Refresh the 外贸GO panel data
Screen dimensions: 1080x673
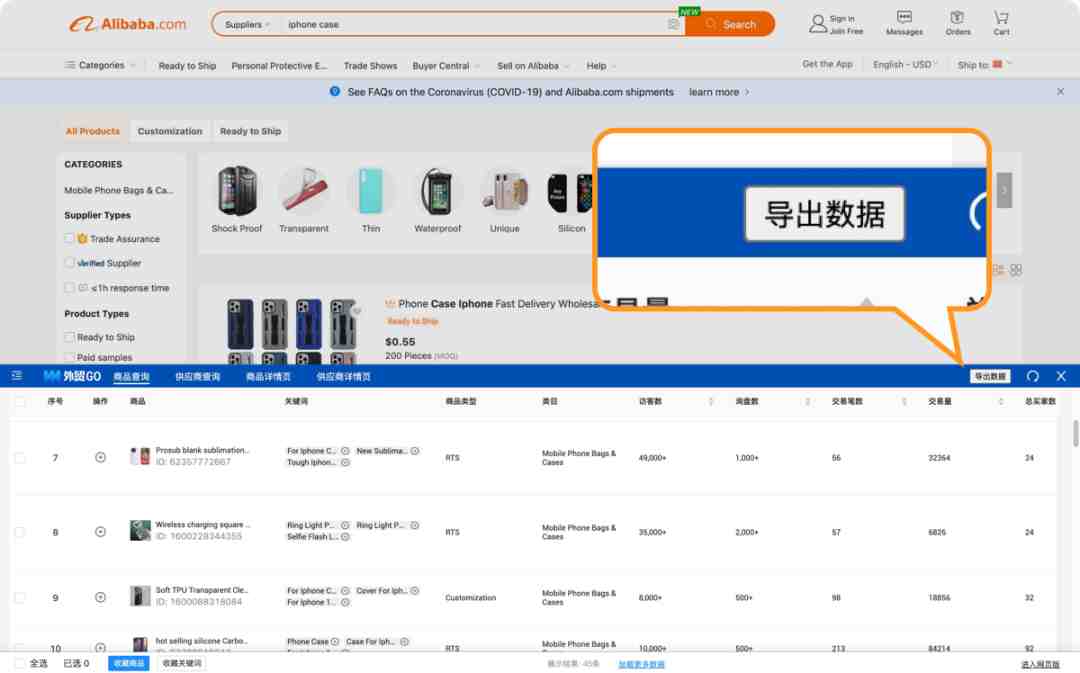point(1032,376)
